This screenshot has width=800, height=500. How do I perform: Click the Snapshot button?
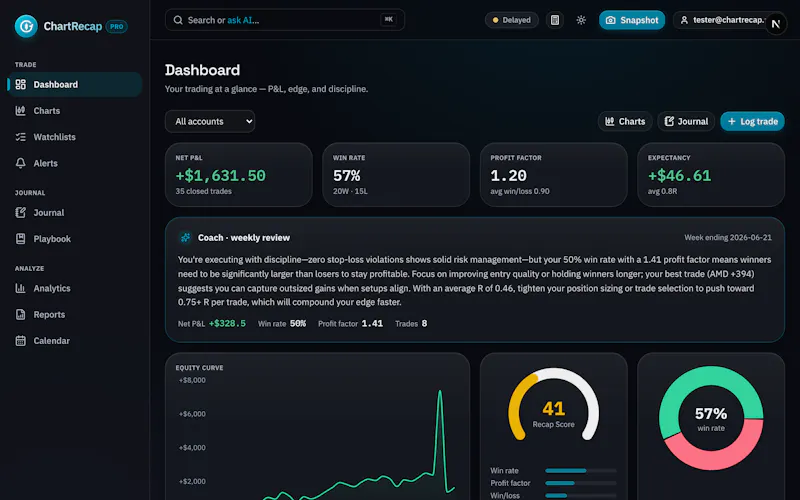tap(632, 20)
